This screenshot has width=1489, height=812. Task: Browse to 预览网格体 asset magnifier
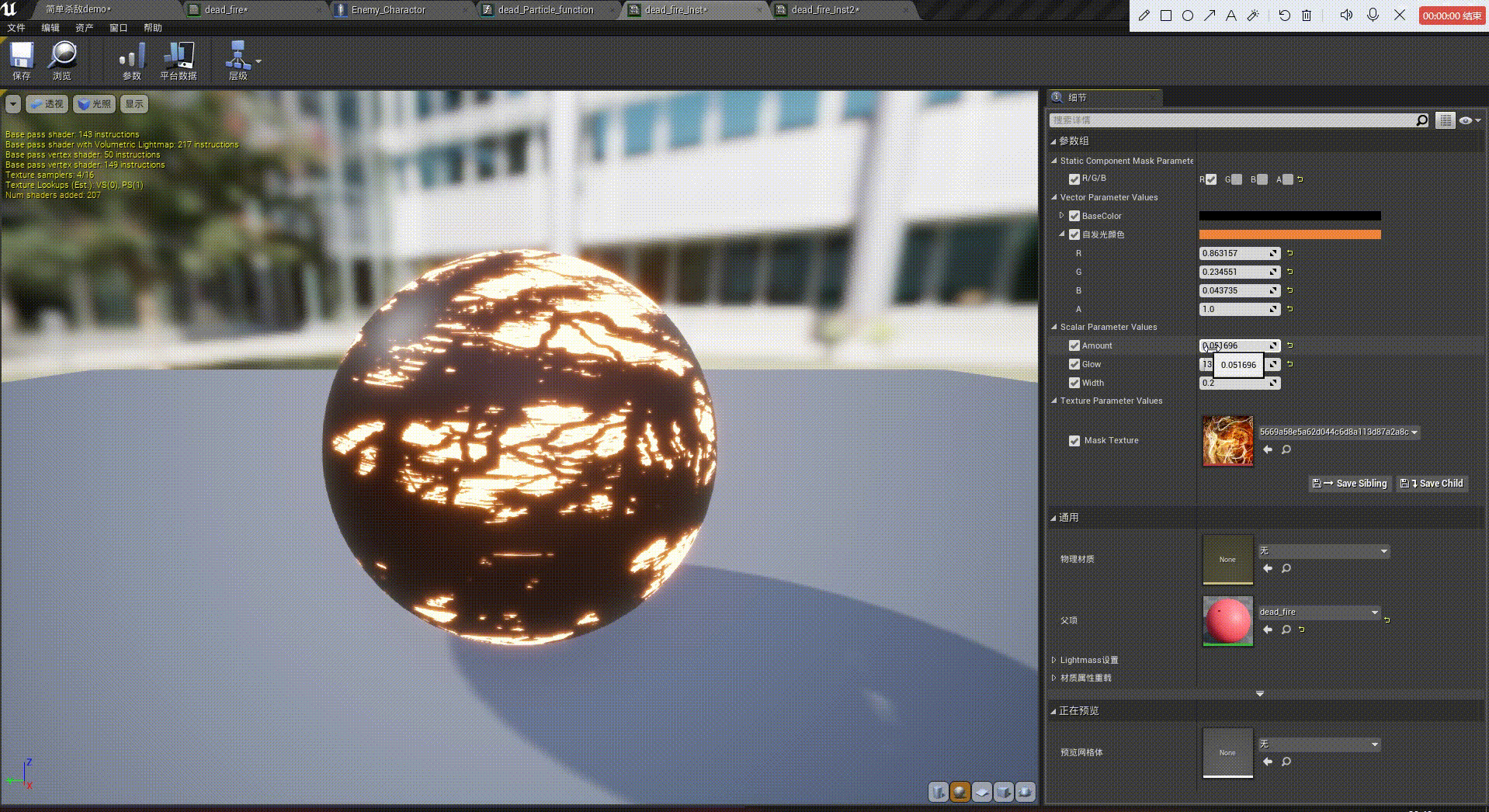[1286, 762]
